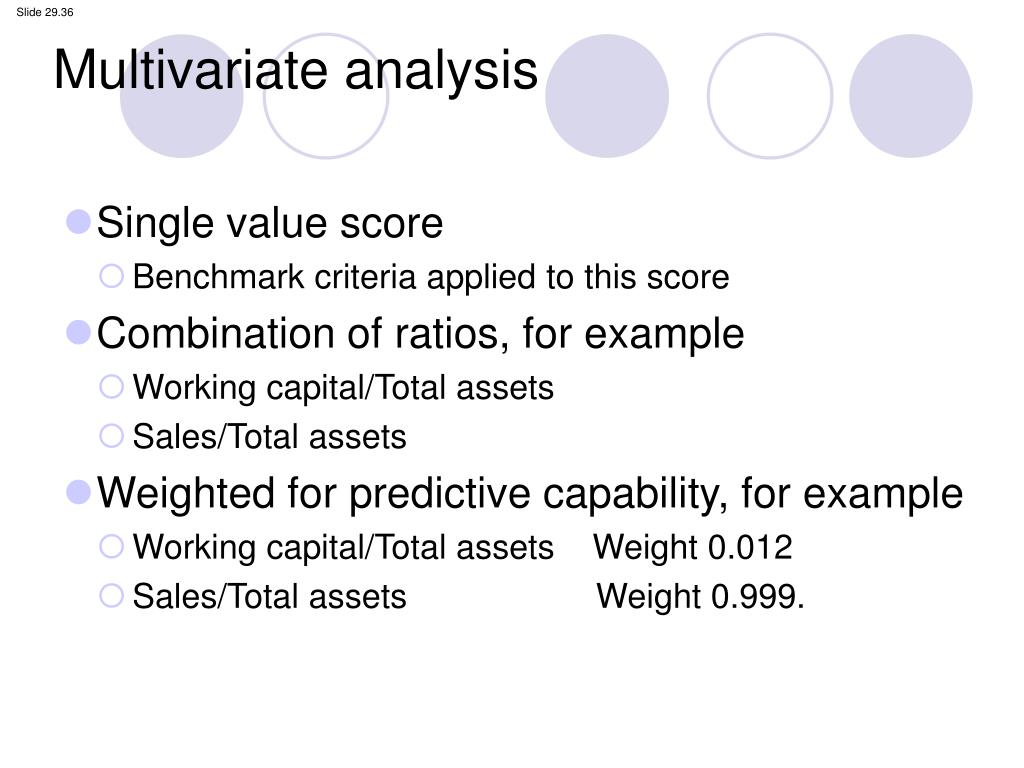Click the filled lavender circle after 'analysis'

(x=607, y=96)
